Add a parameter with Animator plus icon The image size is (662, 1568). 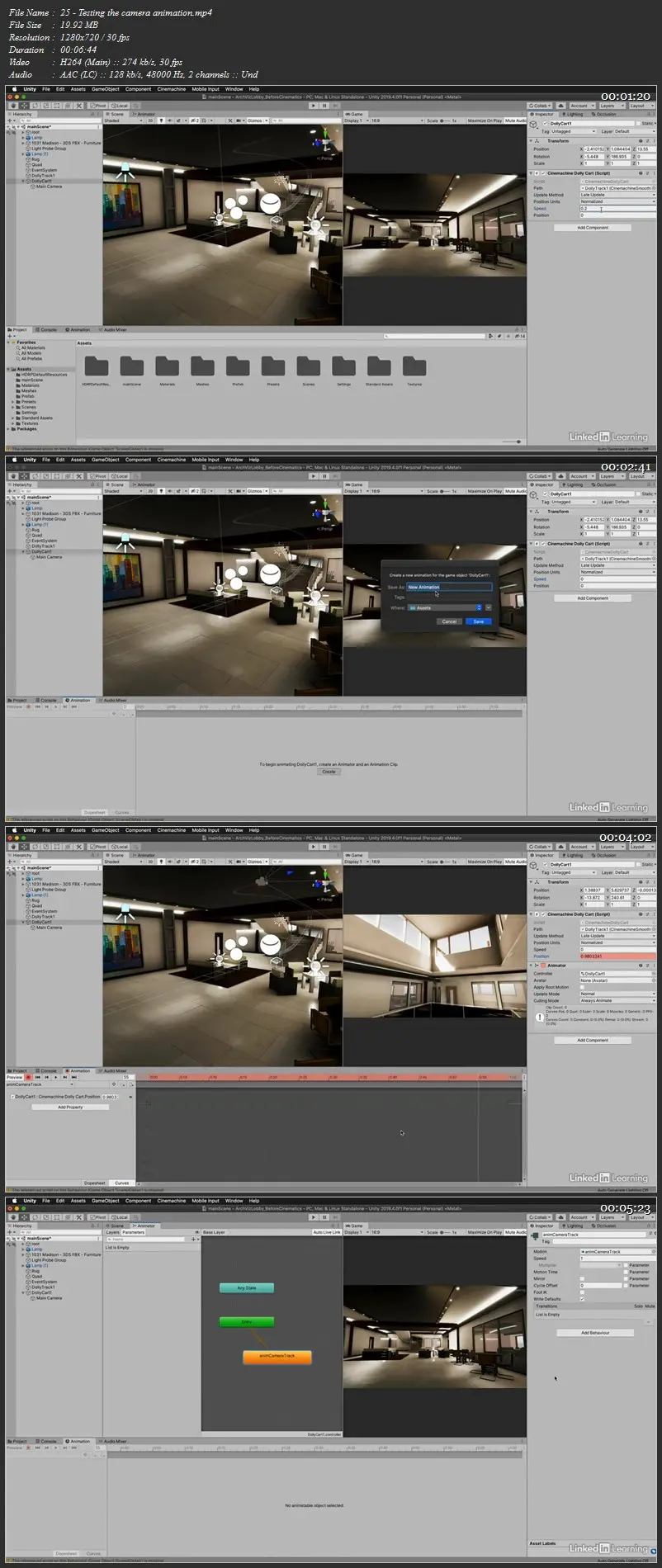(194, 1240)
